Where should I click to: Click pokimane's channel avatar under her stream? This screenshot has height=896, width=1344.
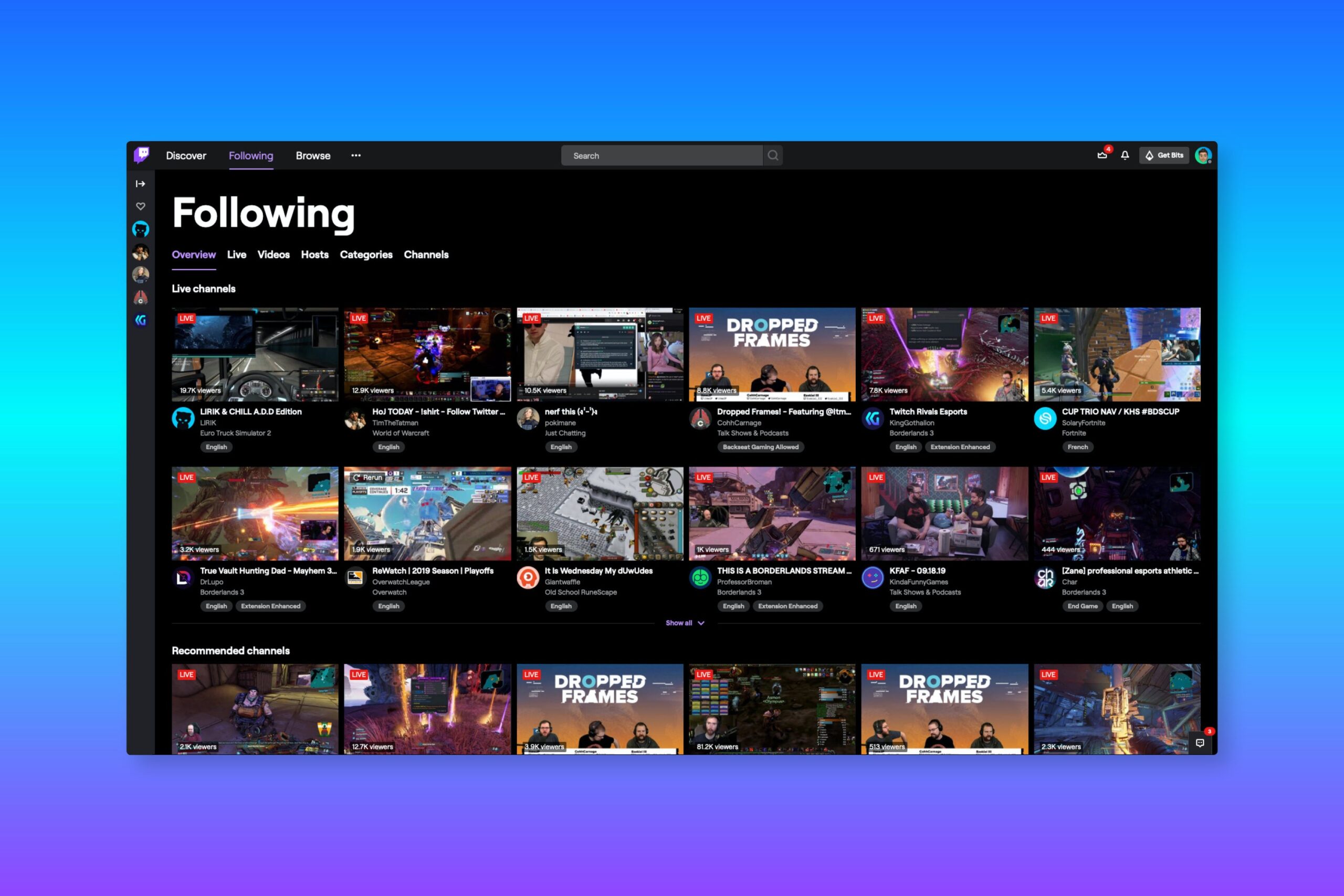528,419
